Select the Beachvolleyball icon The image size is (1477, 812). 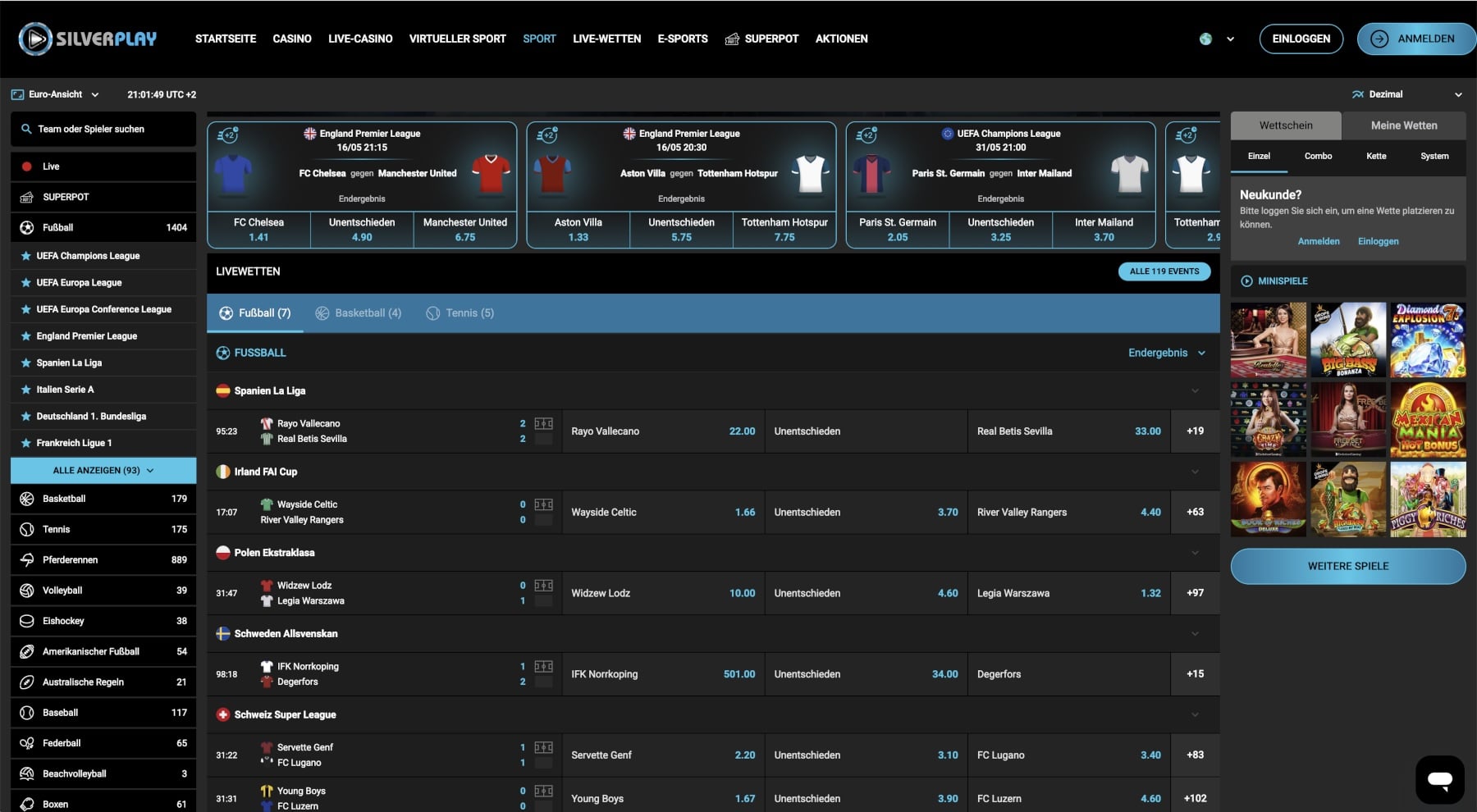coord(26,773)
